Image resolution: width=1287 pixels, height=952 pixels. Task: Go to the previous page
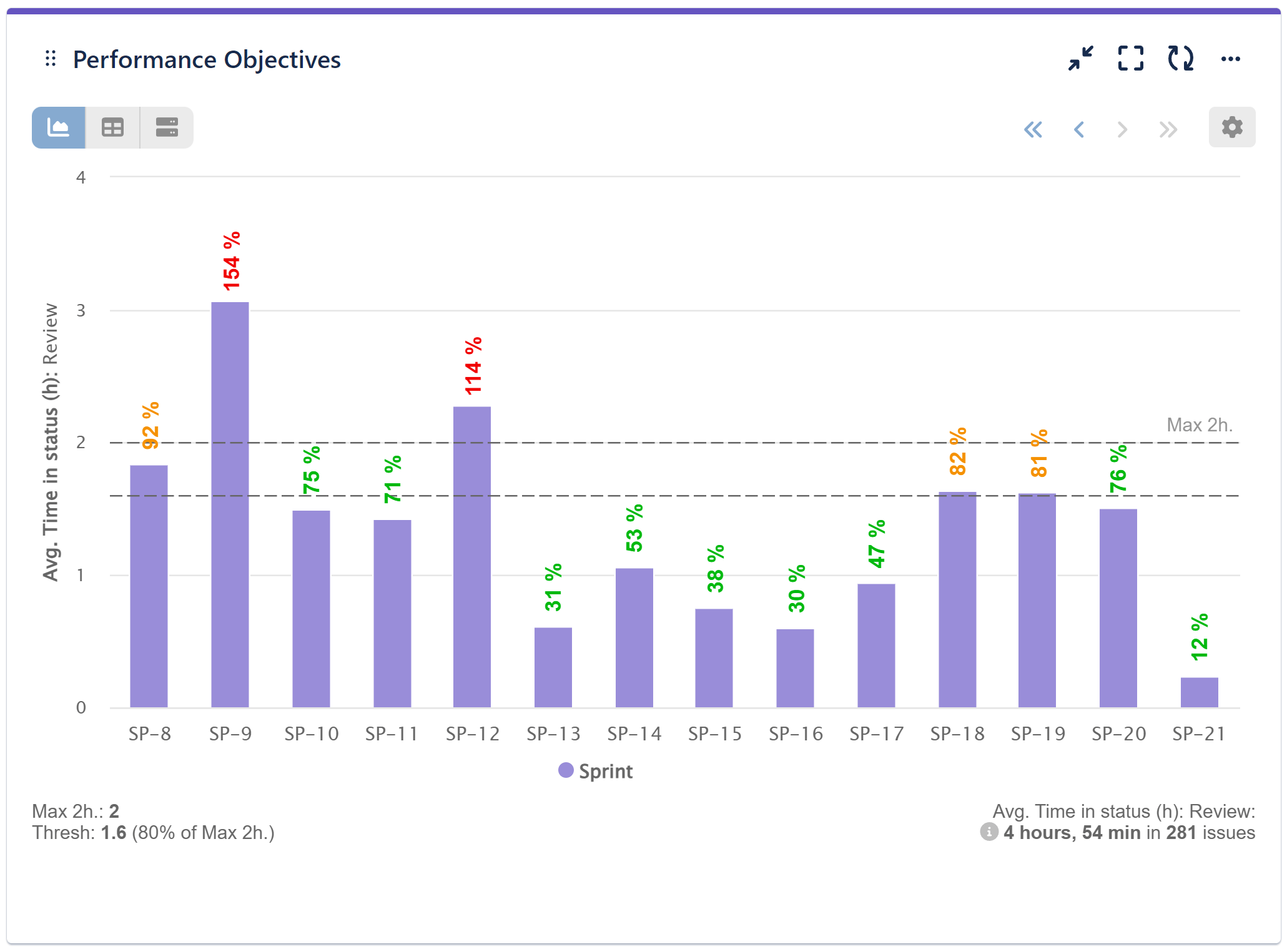point(1079,129)
